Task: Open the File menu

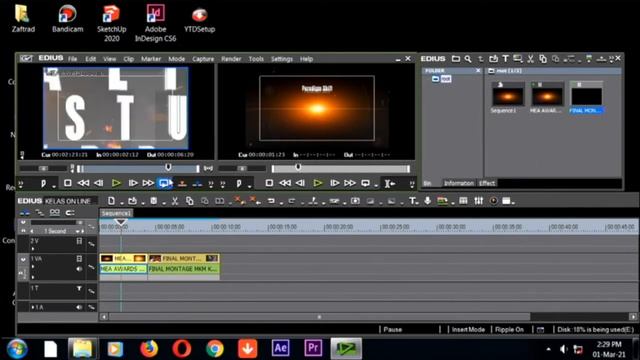Action: pos(73,59)
